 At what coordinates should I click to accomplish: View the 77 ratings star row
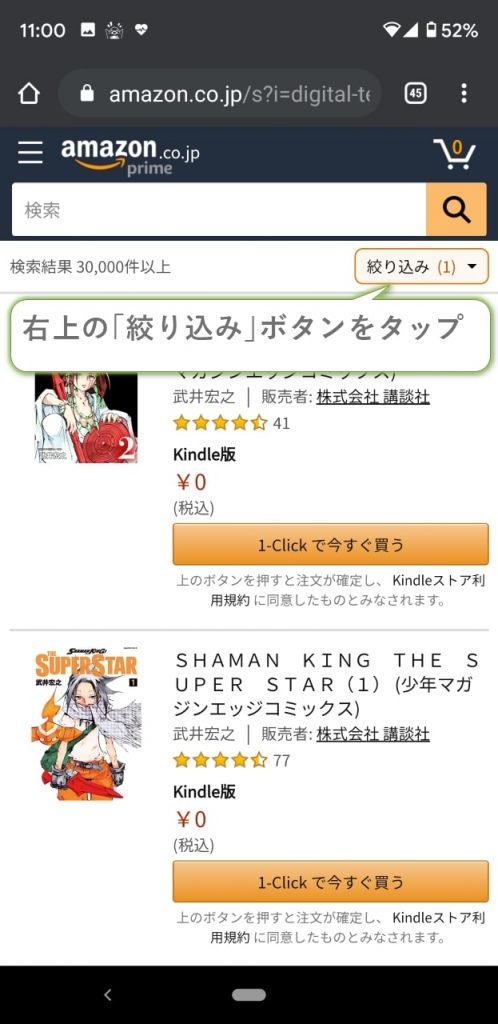pyautogui.click(x=232, y=761)
